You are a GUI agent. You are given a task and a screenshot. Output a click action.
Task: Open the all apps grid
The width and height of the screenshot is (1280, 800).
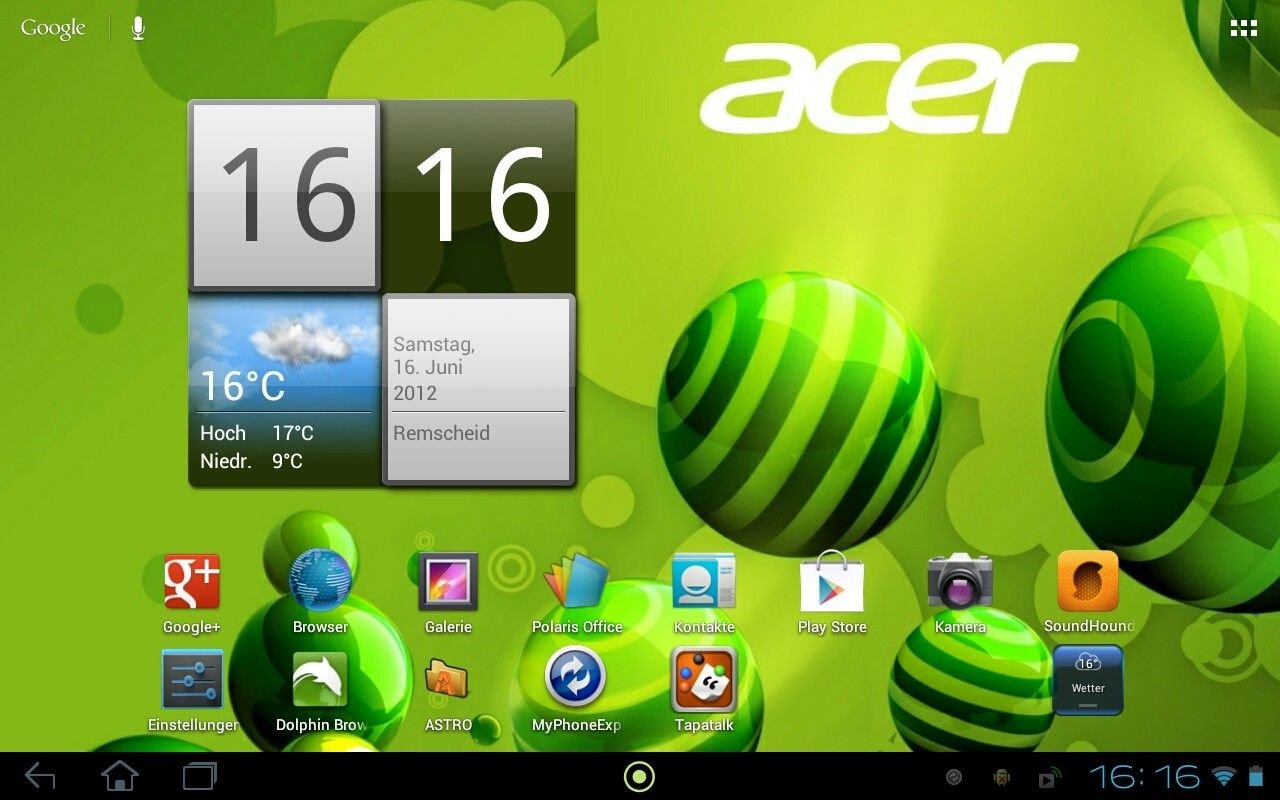pyautogui.click(x=1244, y=28)
